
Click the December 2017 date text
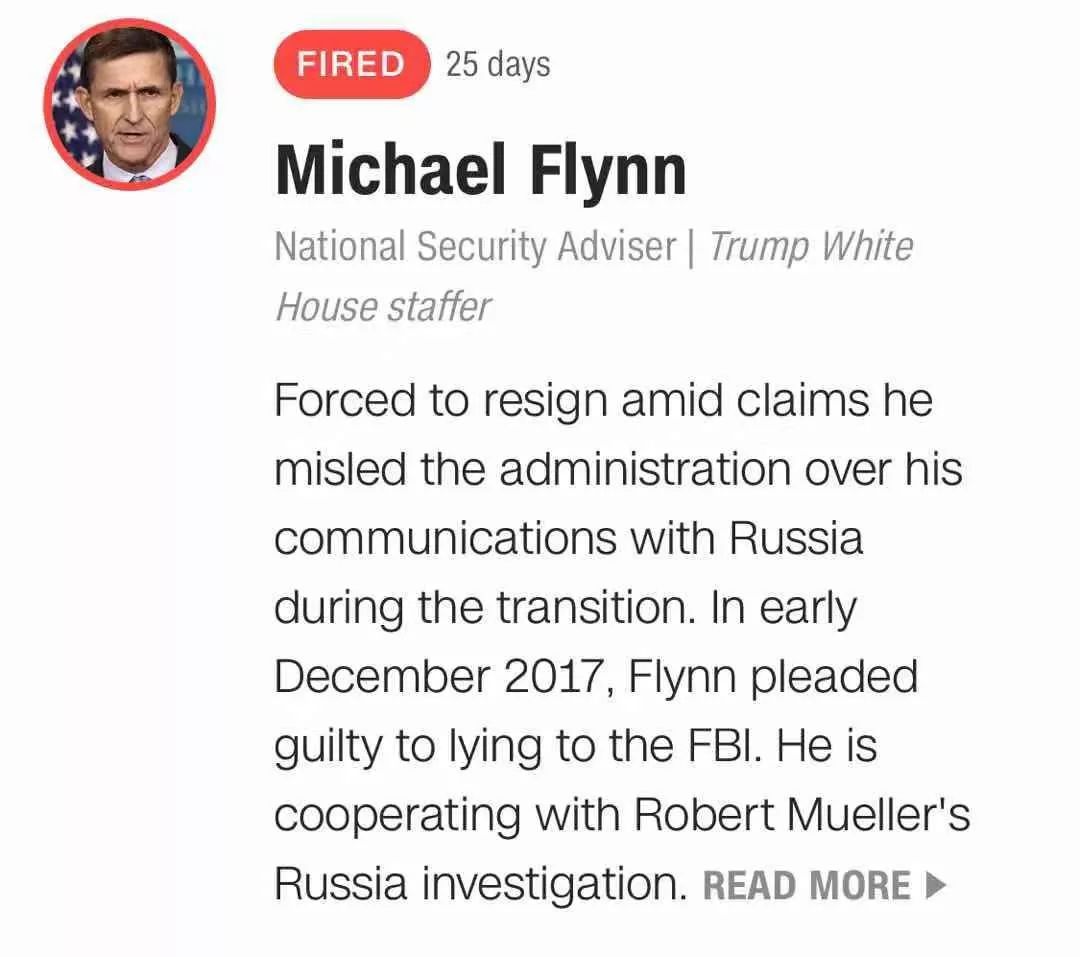437,677
